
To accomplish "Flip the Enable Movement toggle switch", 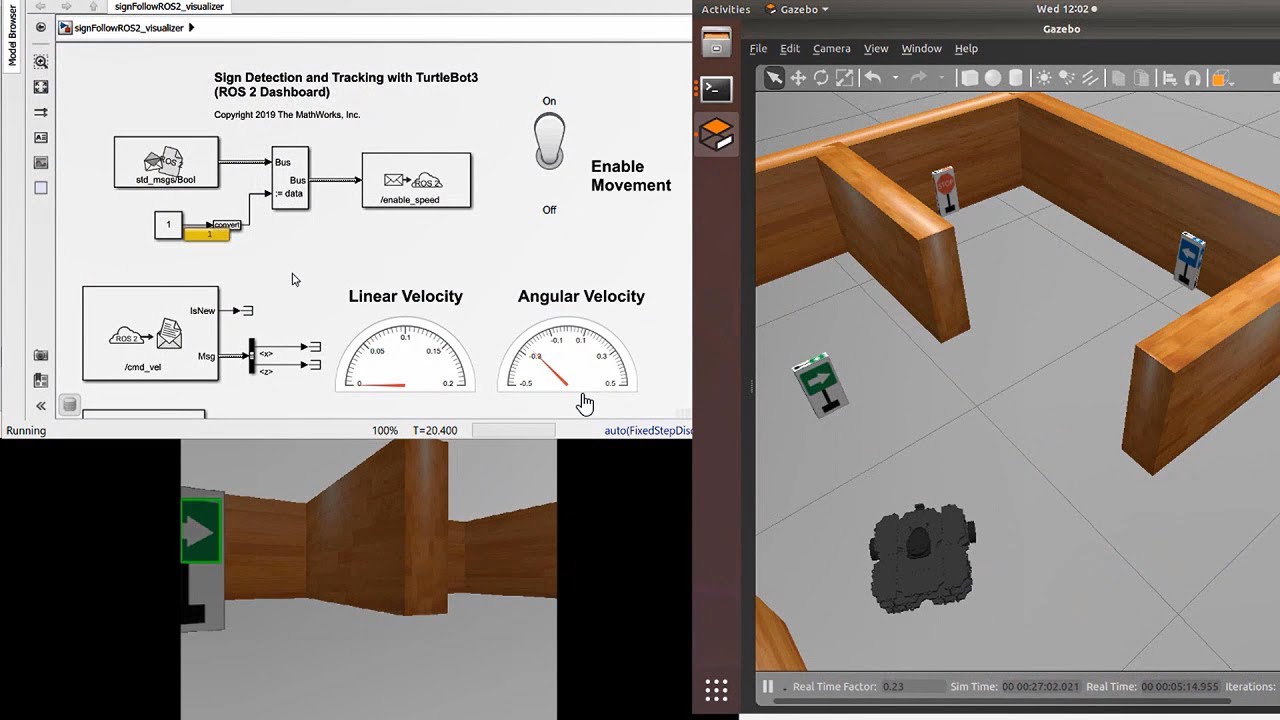I will pyautogui.click(x=550, y=141).
